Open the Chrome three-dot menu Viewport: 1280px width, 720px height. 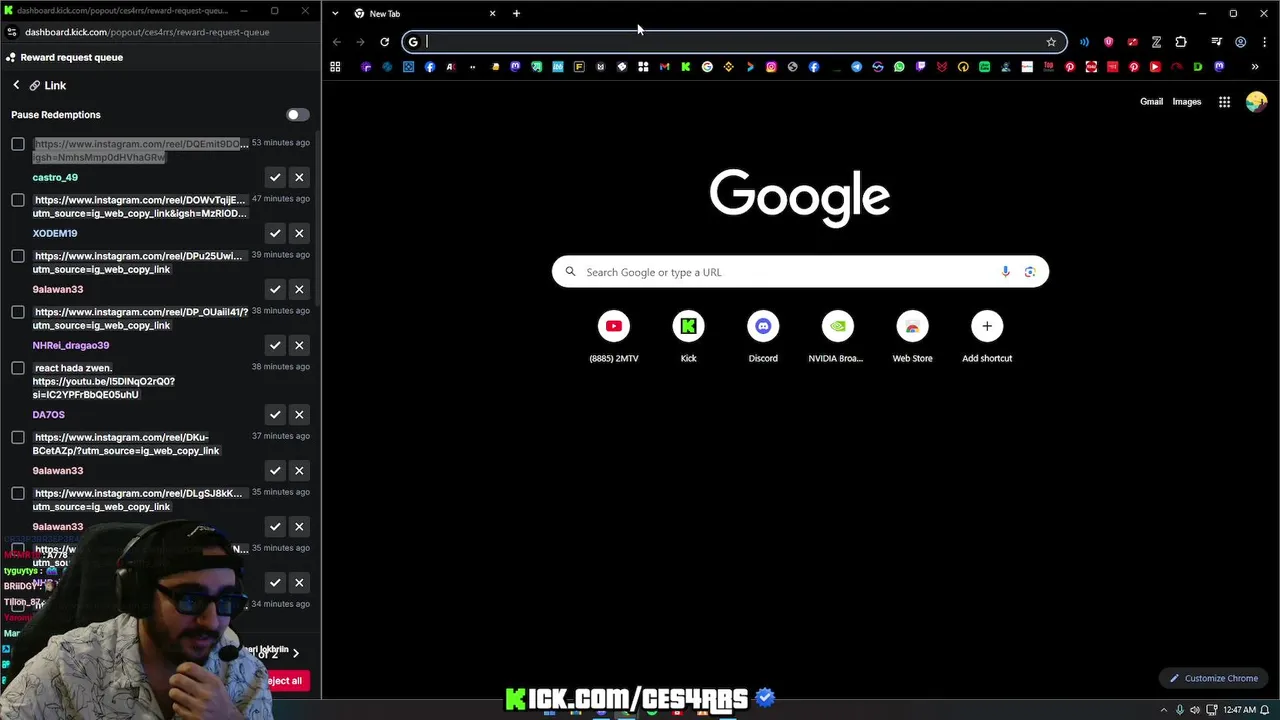pyautogui.click(x=1265, y=42)
